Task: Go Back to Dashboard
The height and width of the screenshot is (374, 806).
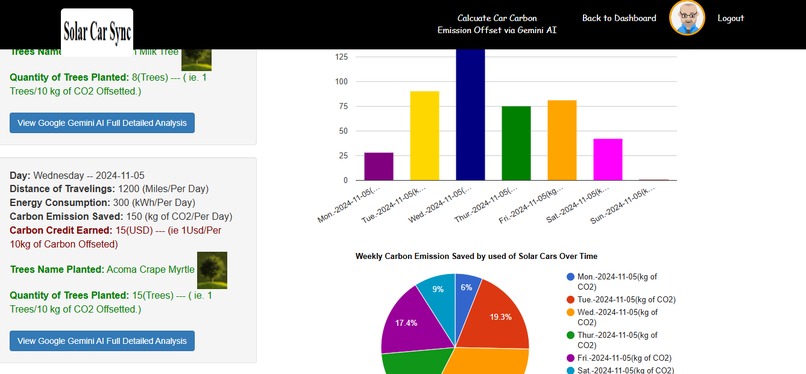Action: tap(619, 18)
